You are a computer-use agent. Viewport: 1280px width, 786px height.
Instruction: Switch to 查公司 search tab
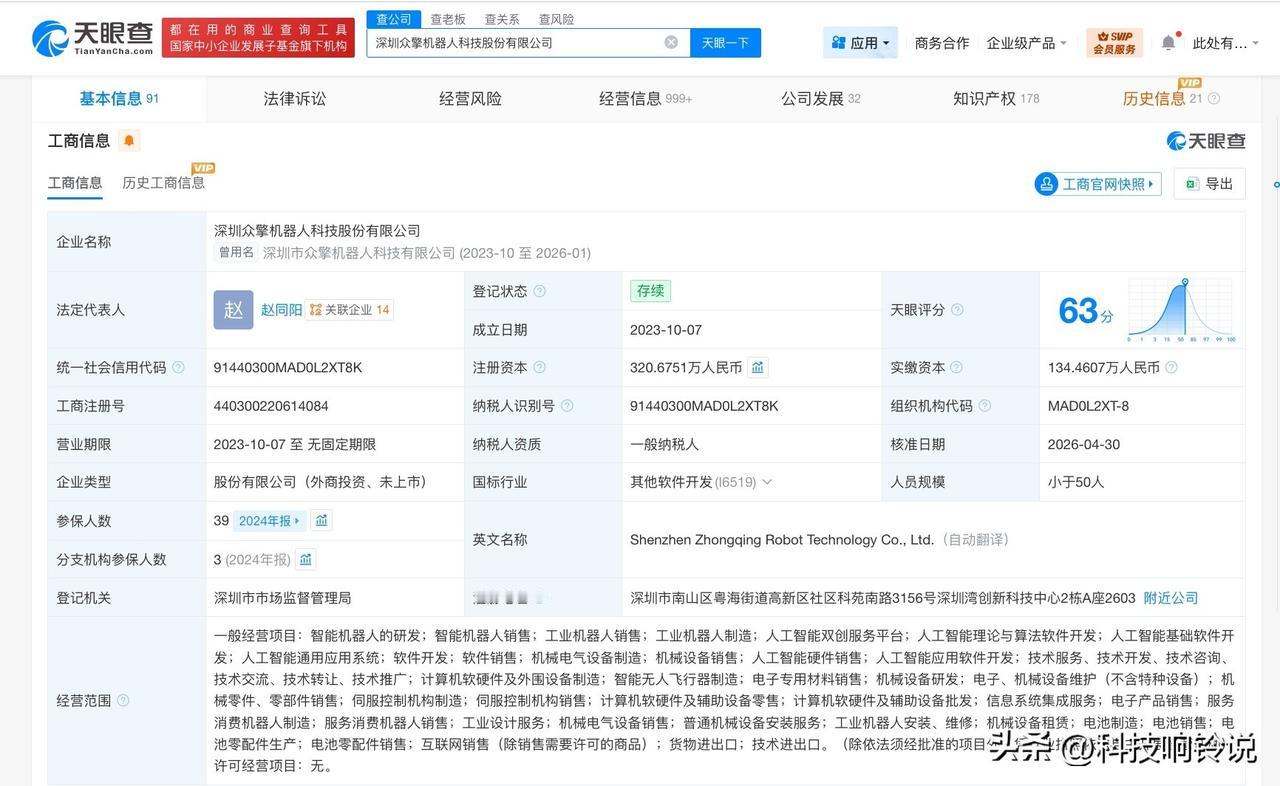393,19
